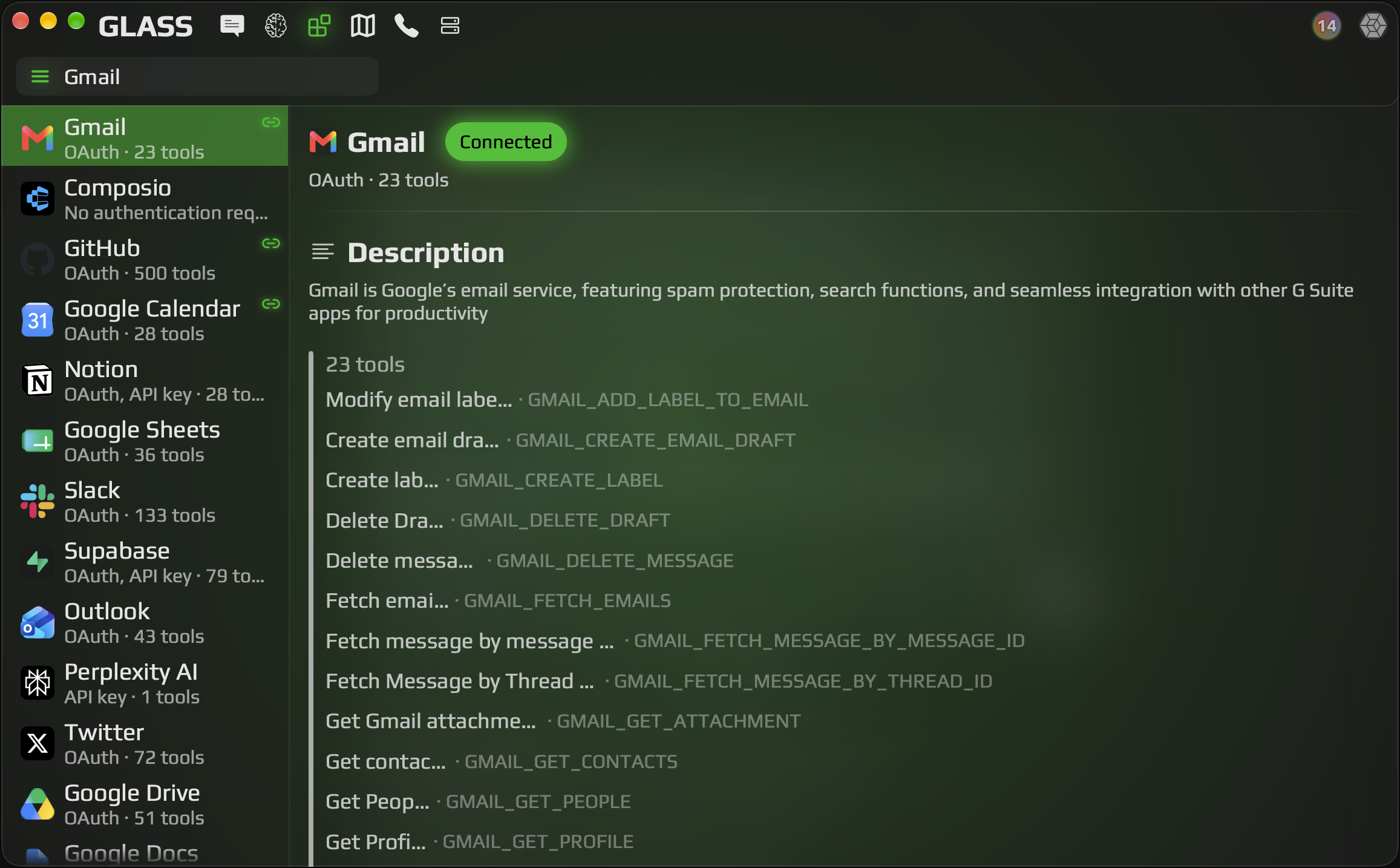
Task: Select Google Docs at the list bottom
Action: click(x=145, y=852)
